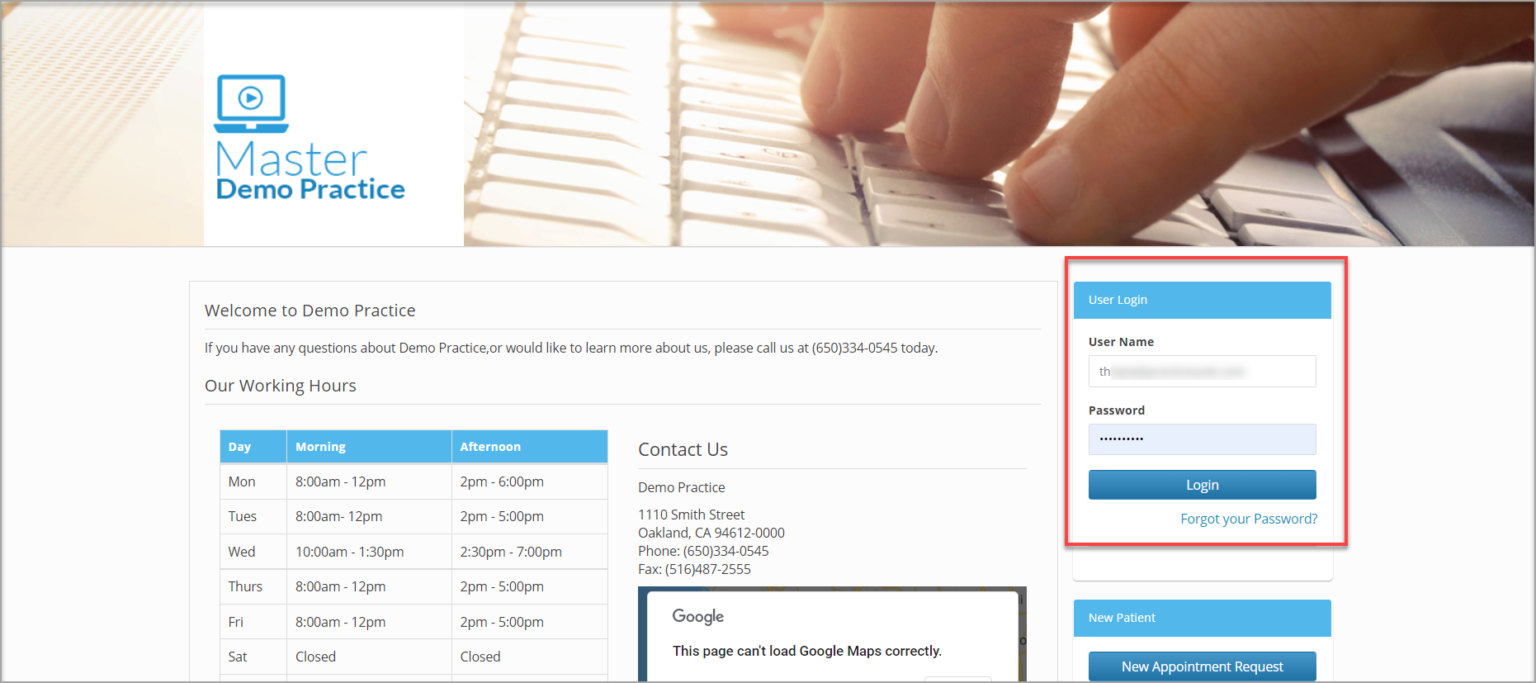
Task: Click the "Our Working Hours" heading
Action: click(x=280, y=385)
